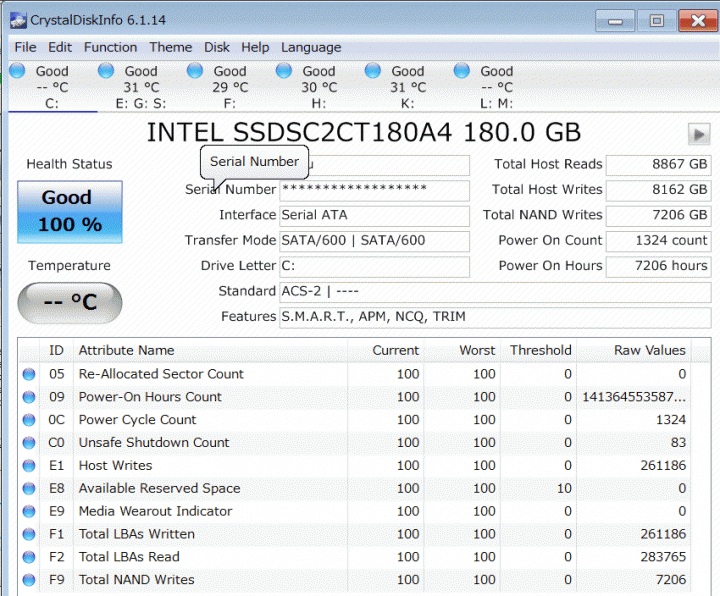
Task: Click the 31 °C temperature under K: drive
Action: 408,87
